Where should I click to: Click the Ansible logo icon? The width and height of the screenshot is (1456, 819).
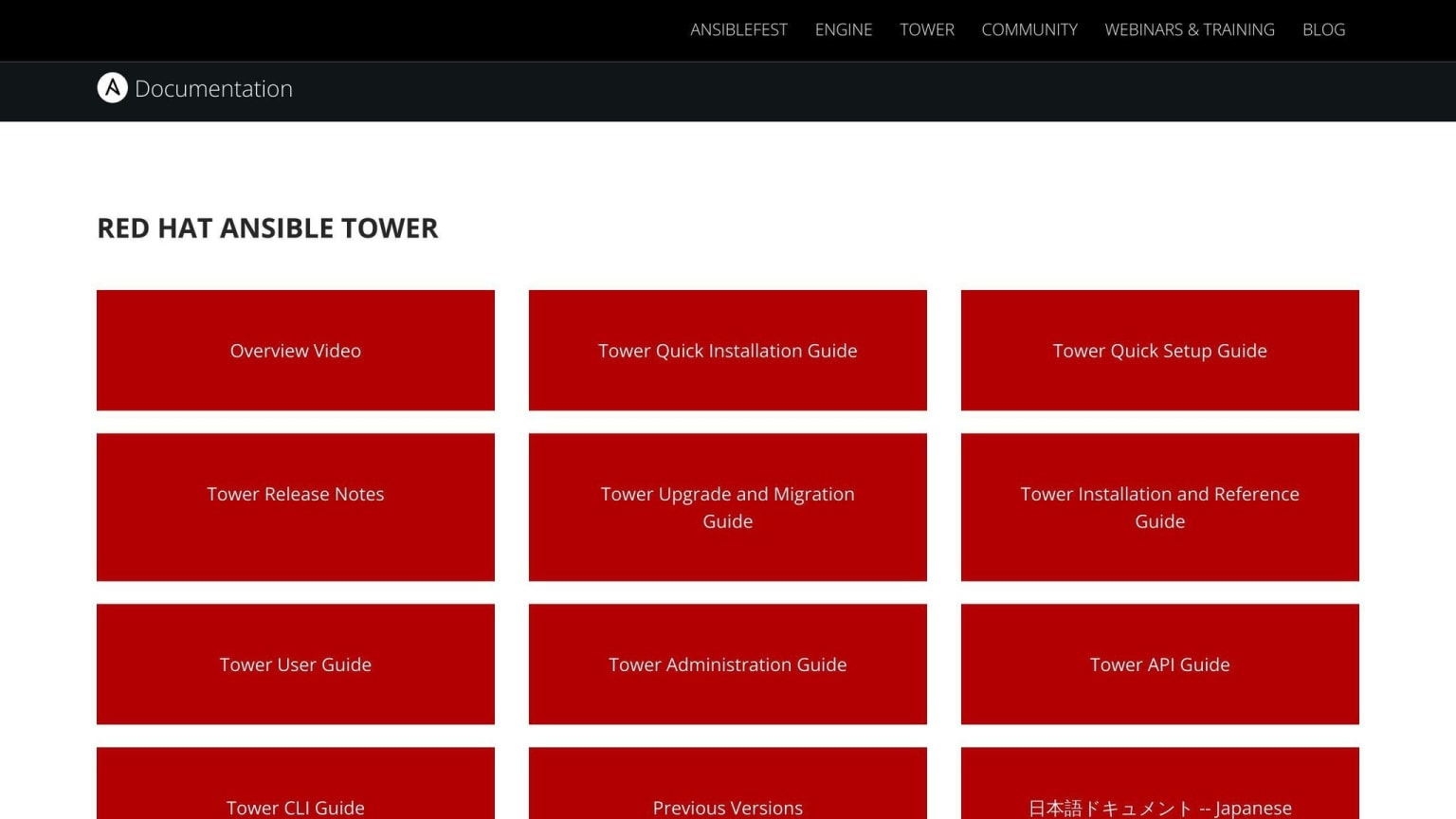click(x=112, y=88)
